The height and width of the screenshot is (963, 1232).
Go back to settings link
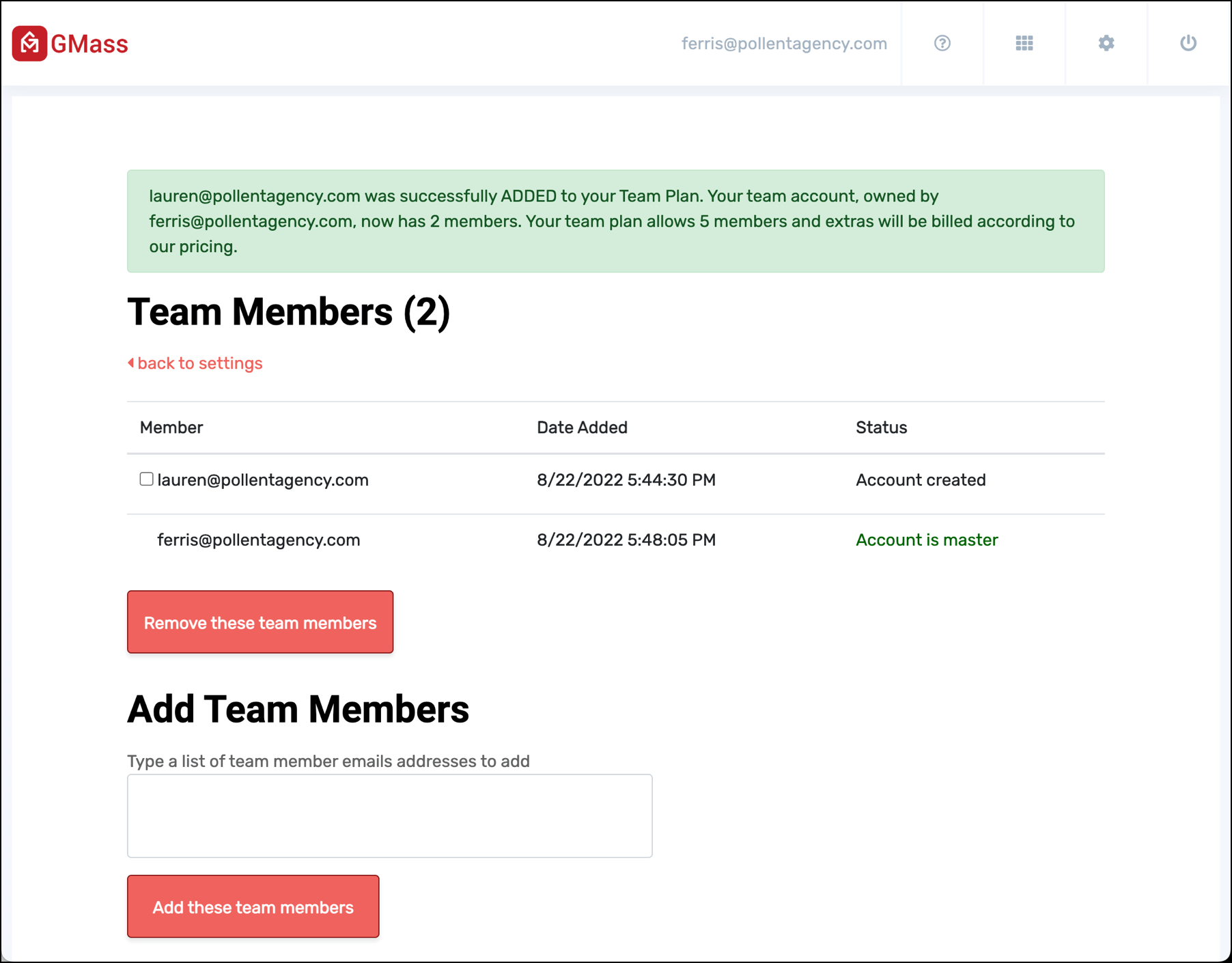195,363
